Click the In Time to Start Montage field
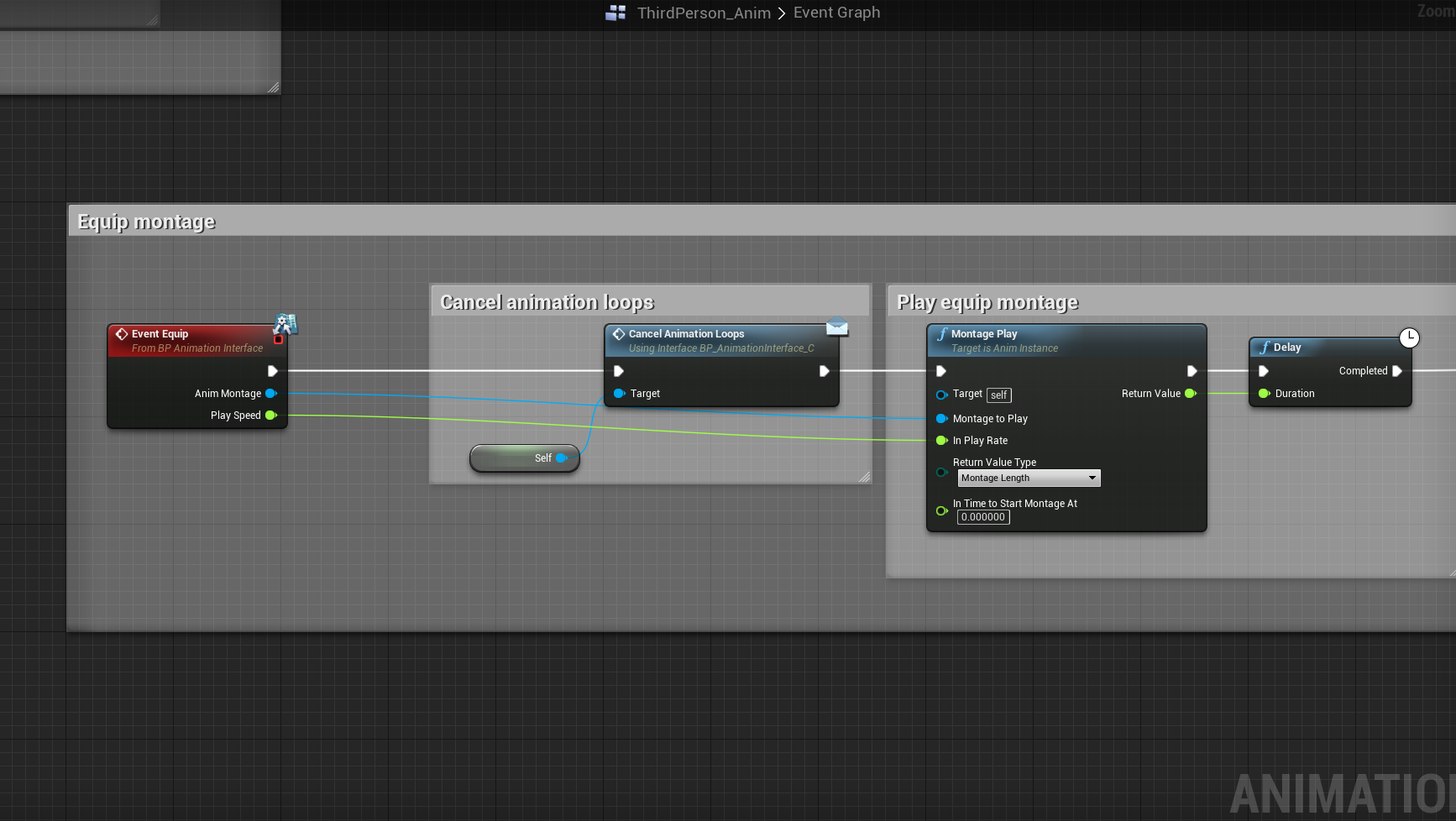This screenshot has width=1456, height=821. pyautogui.click(x=983, y=518)
